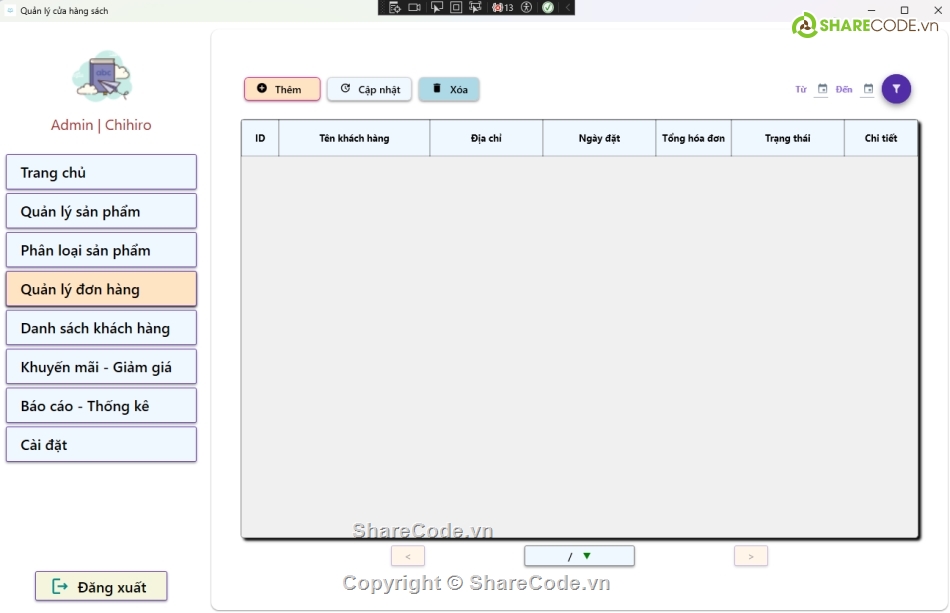Go to the next page of orders
The image size is (950, 613).
[751, 556]
